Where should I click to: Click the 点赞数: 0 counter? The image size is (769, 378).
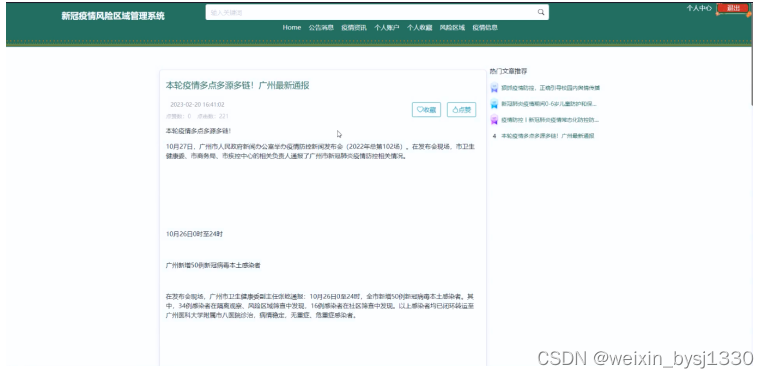pos(179,116)
